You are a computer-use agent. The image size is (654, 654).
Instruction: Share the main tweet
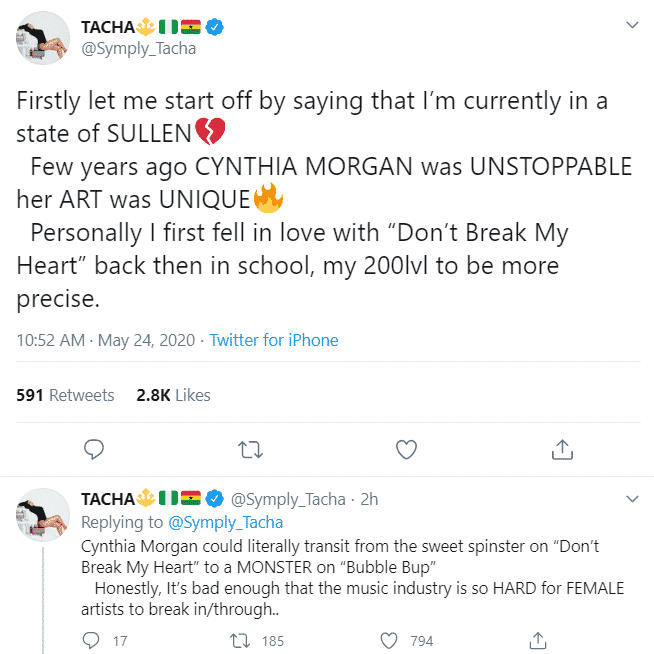(x=562, y=449)
